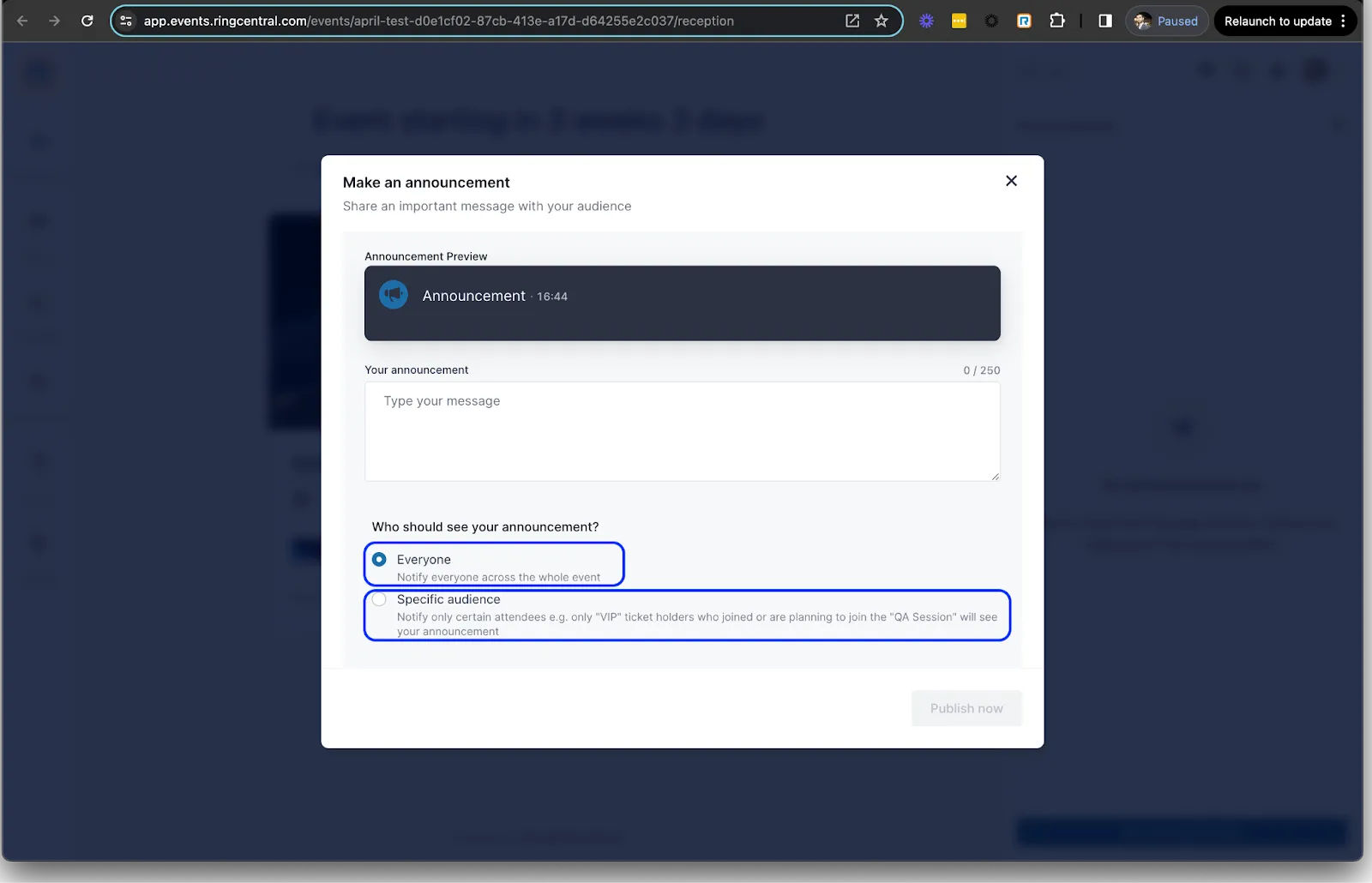Click the browser forward arrow

(55, 21)
